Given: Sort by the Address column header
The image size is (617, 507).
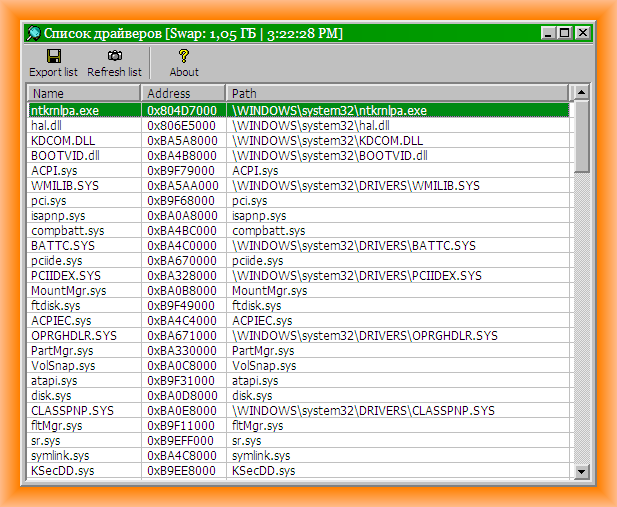Looking at the screenshot, I should [183, 93].
